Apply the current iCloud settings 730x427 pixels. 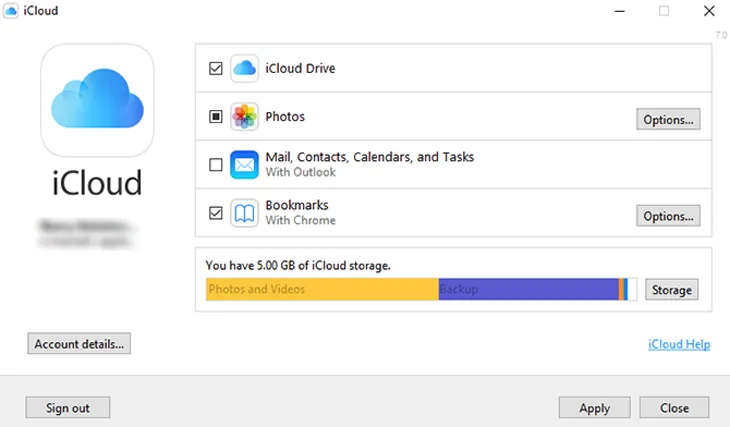pos(594,408)
